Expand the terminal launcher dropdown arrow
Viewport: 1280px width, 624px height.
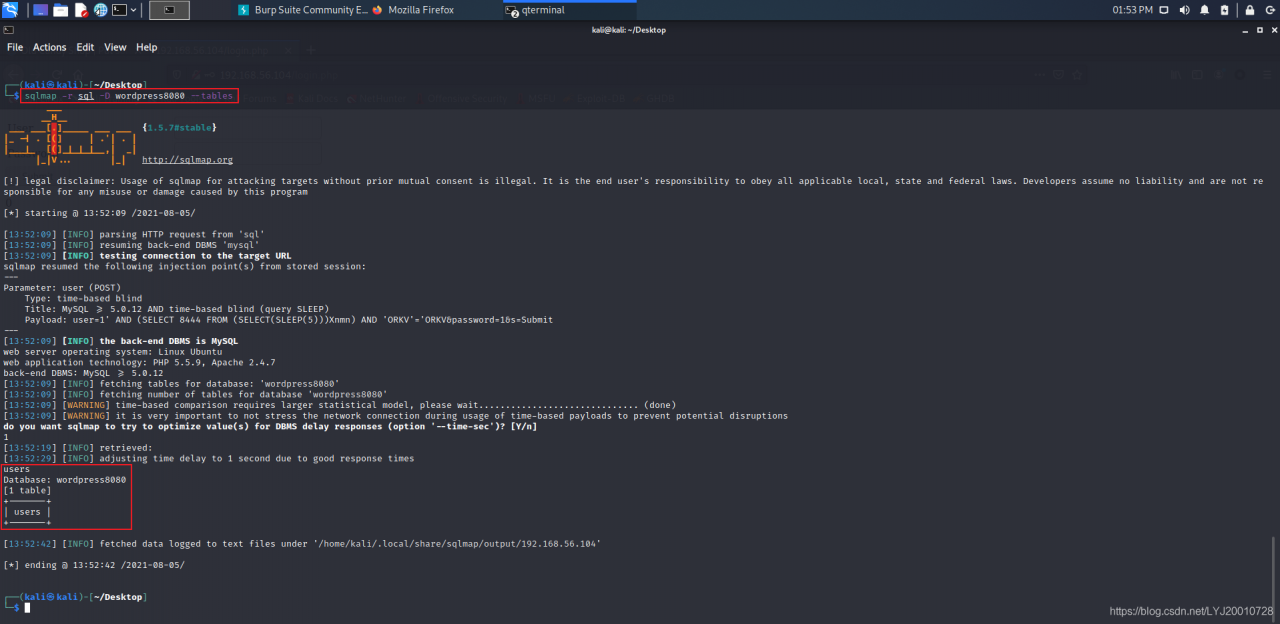pyautogui.click(x=133, y=10)
